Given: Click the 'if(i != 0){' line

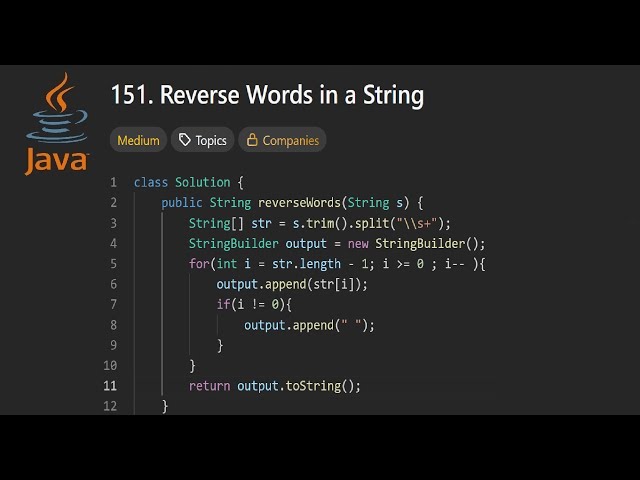Looking at the screenshot, I should point(254,304).
